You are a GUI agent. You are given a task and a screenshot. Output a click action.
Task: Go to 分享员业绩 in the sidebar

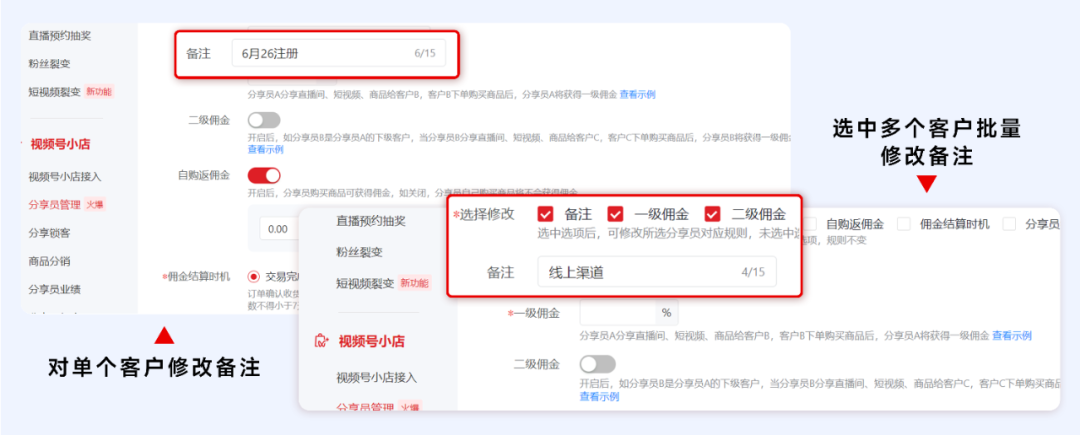(55, 289)
